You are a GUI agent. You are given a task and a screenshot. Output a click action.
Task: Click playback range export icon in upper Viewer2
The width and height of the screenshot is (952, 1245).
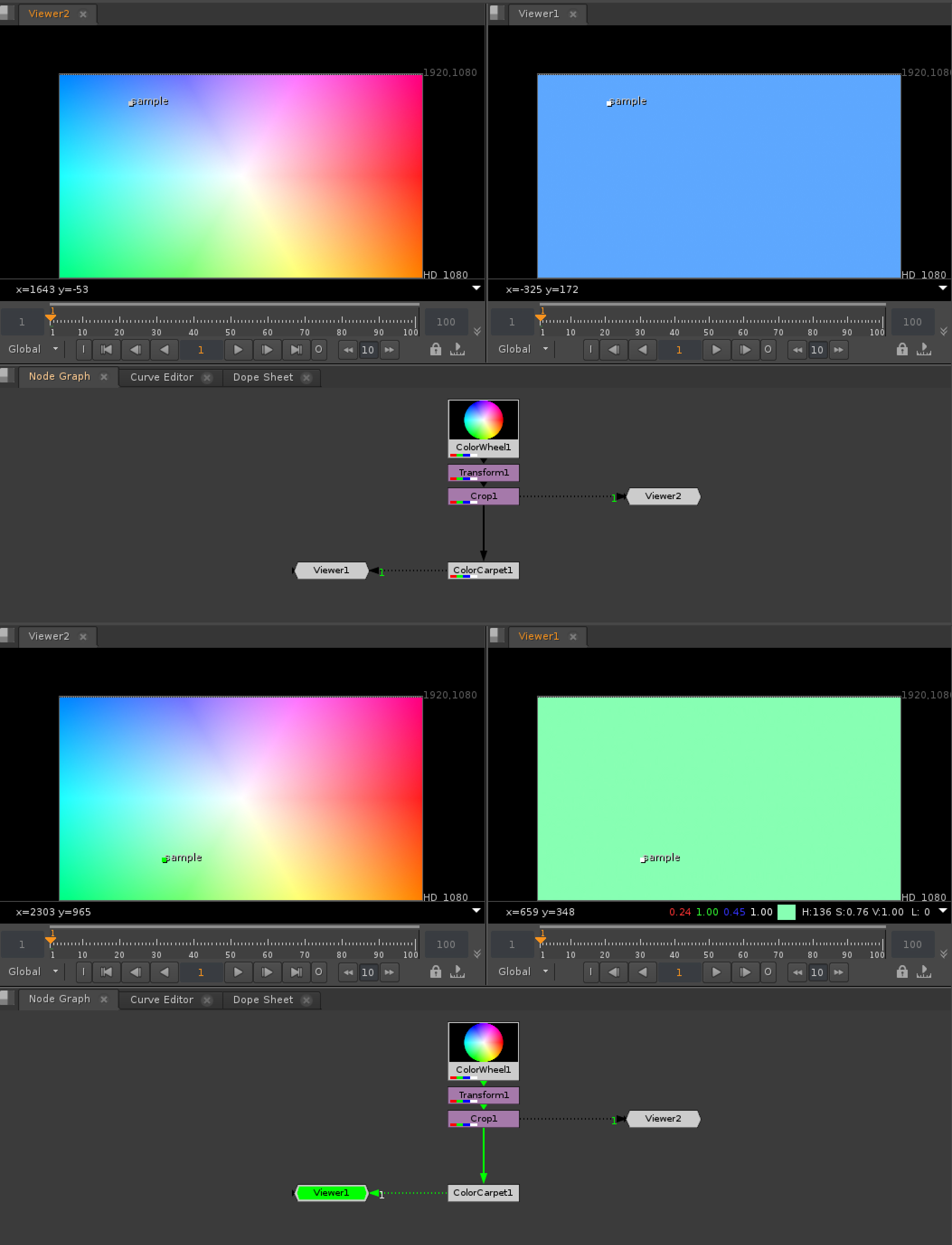point(457,349)
